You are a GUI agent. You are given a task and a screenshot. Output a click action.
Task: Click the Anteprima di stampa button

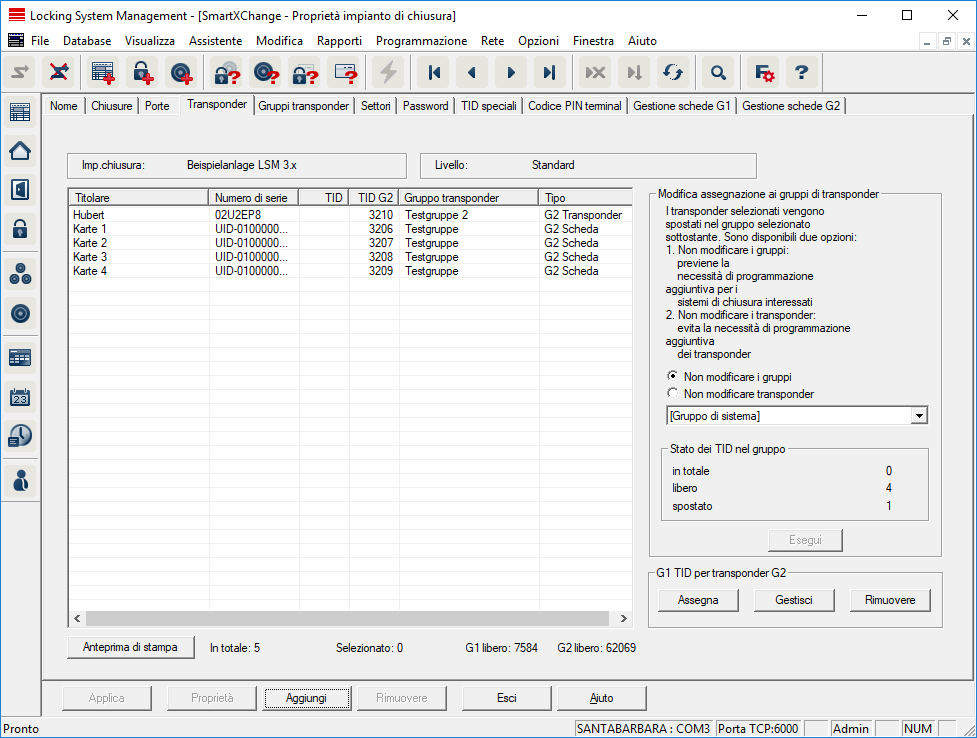[x=131, y=648]
